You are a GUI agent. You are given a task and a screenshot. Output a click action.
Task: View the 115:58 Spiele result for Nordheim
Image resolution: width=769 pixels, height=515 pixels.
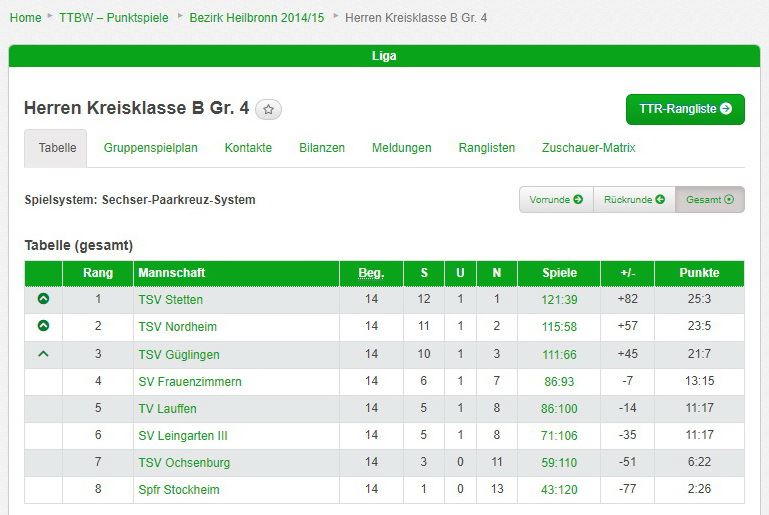point(559,327)
